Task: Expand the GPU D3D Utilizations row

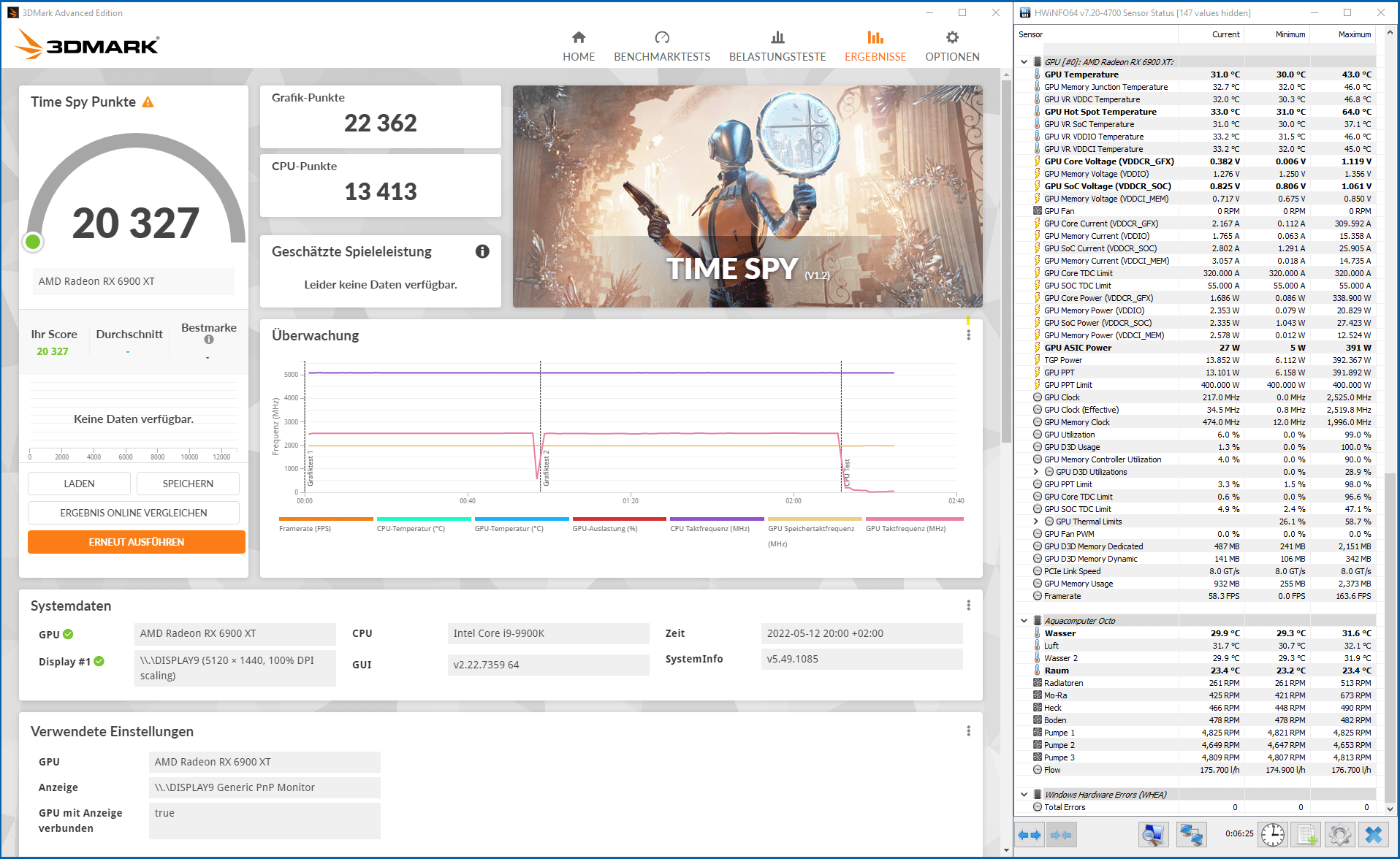Action: (1036, 472)
